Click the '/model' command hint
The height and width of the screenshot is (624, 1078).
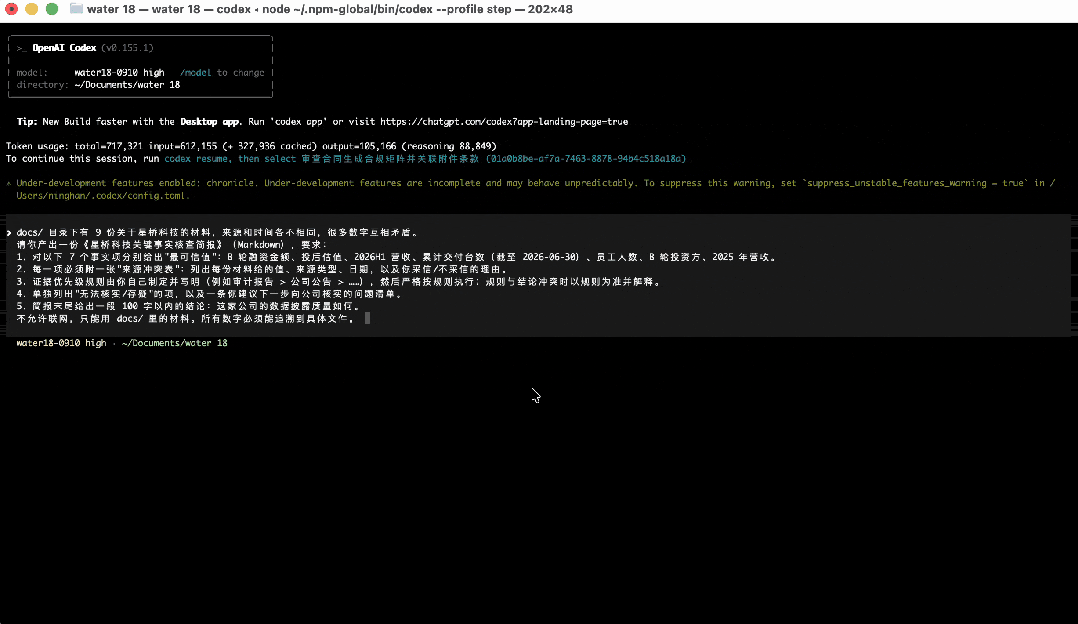[196, 73]
